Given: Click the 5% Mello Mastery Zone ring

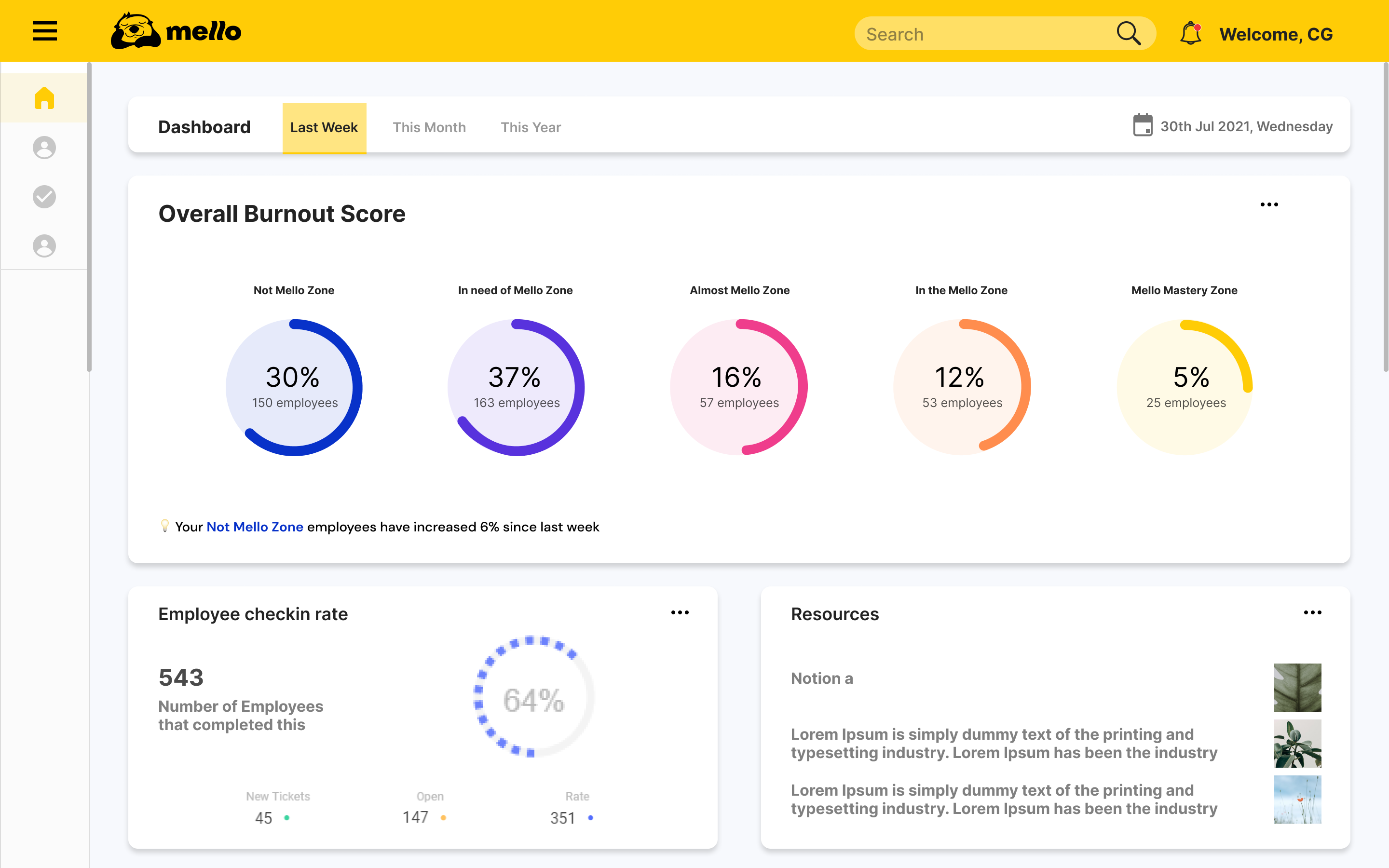Looking at the screenshot, I should point(1185,388).
